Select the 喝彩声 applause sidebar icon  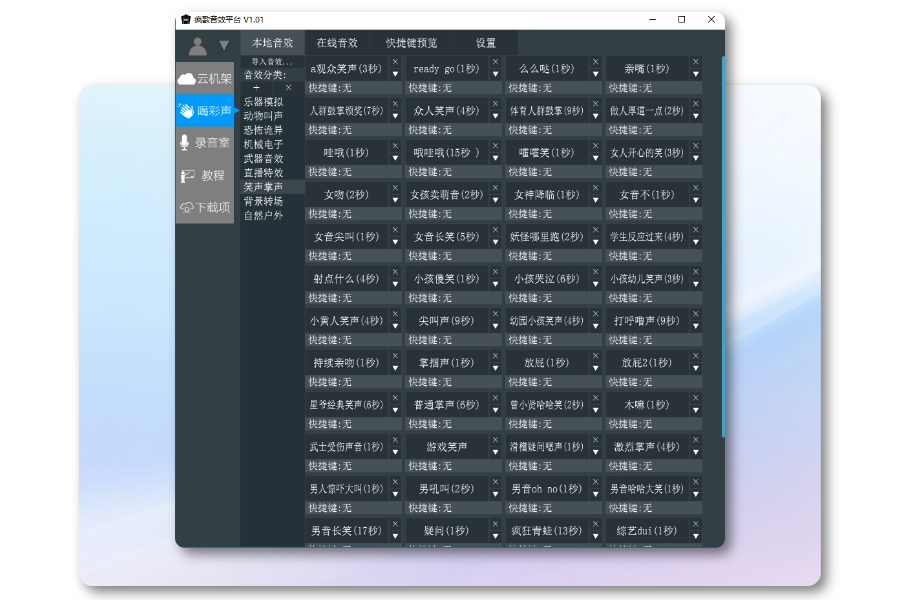[x=205, y=110]
